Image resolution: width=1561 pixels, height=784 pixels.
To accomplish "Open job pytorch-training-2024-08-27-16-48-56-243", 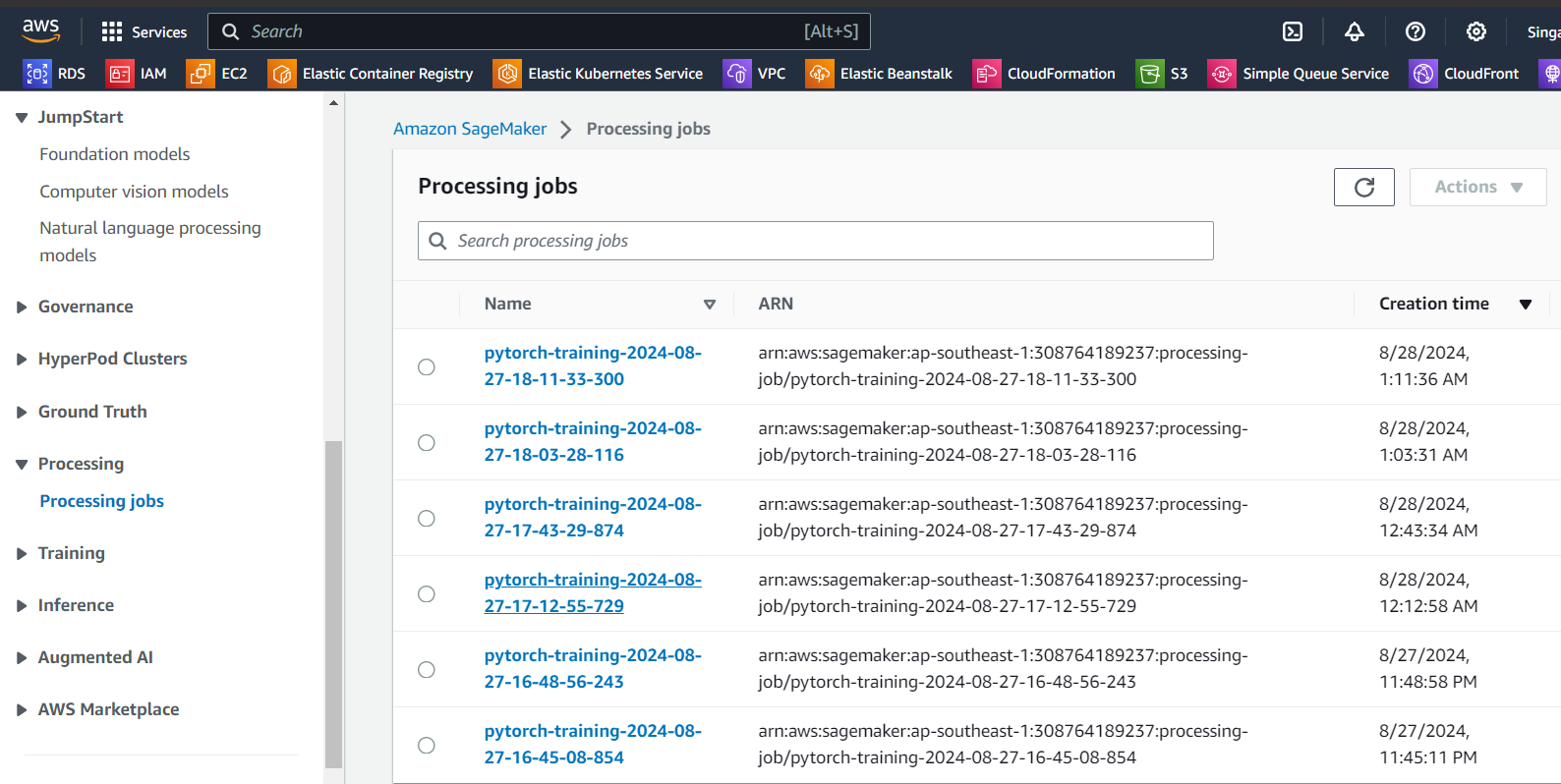I will tap(593, 668).
